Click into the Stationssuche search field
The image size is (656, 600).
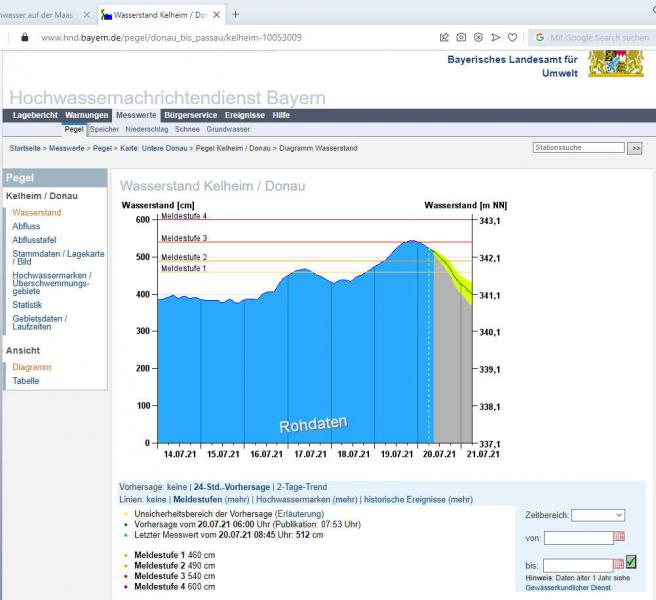point(578,148)
